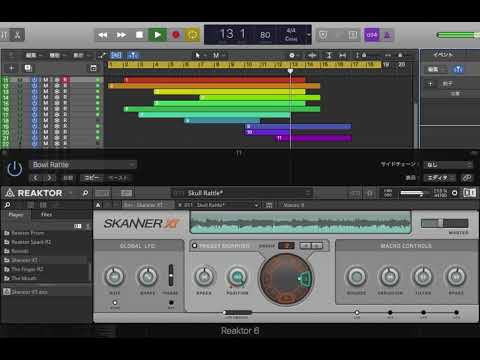Click the scissors editors icon in the toolbar
The height and width of the screenshot is (360, 480).
tap(17, 35)
